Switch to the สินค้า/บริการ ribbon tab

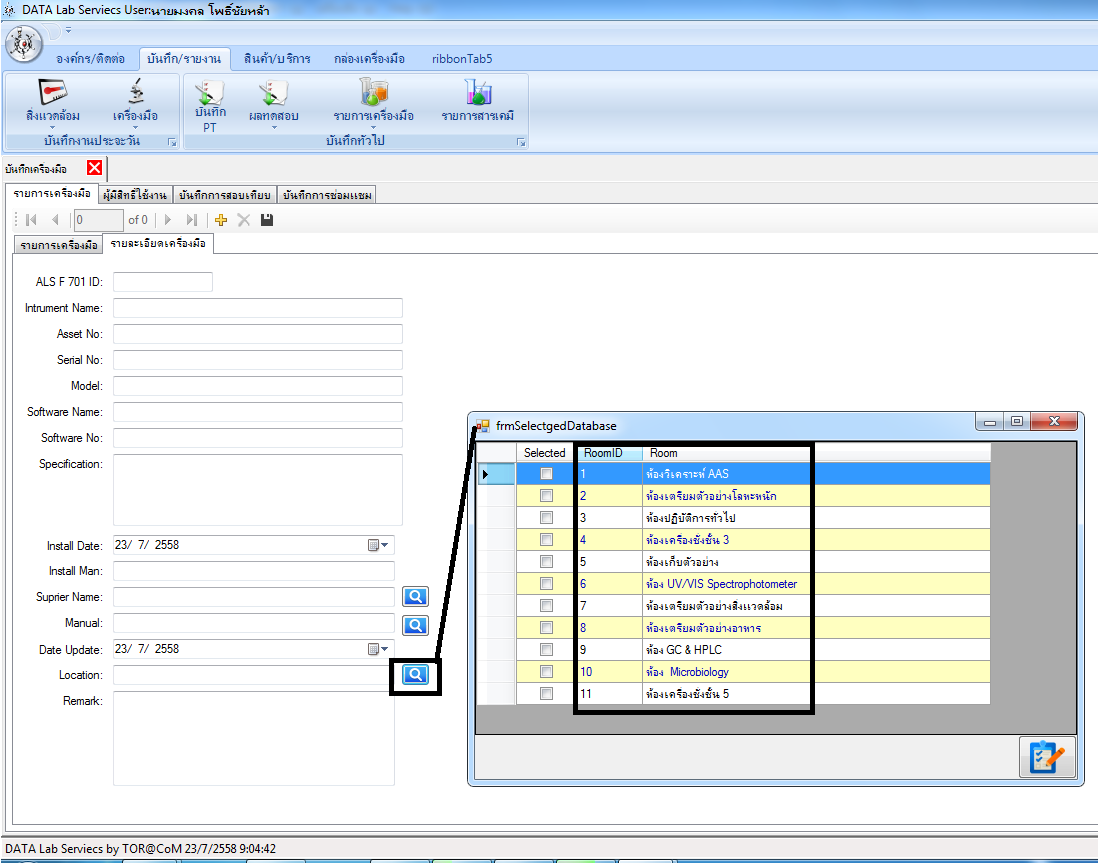pos(277,58)
